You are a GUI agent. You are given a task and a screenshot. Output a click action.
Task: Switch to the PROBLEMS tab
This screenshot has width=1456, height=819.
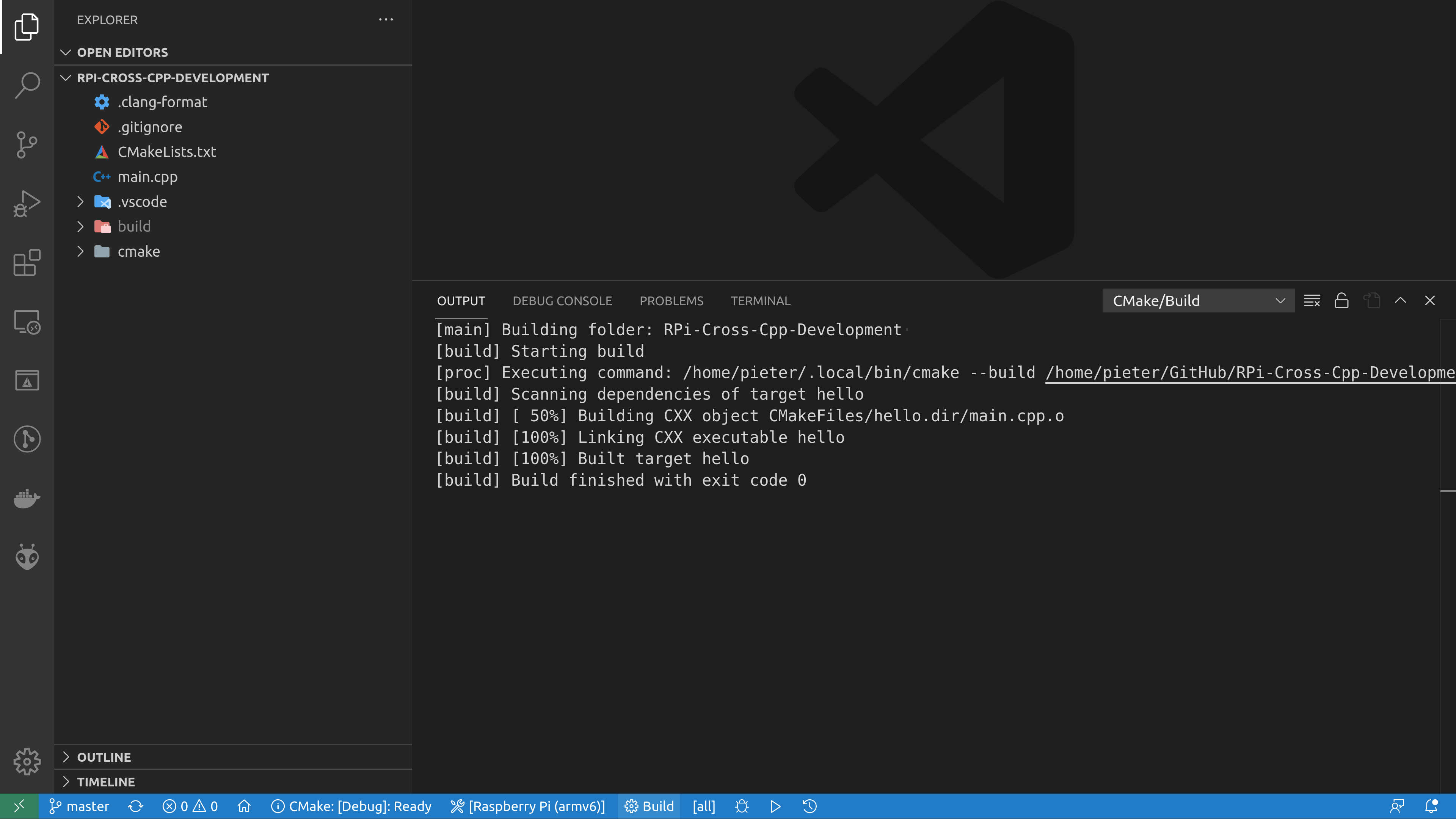click(x=671, y=301)
